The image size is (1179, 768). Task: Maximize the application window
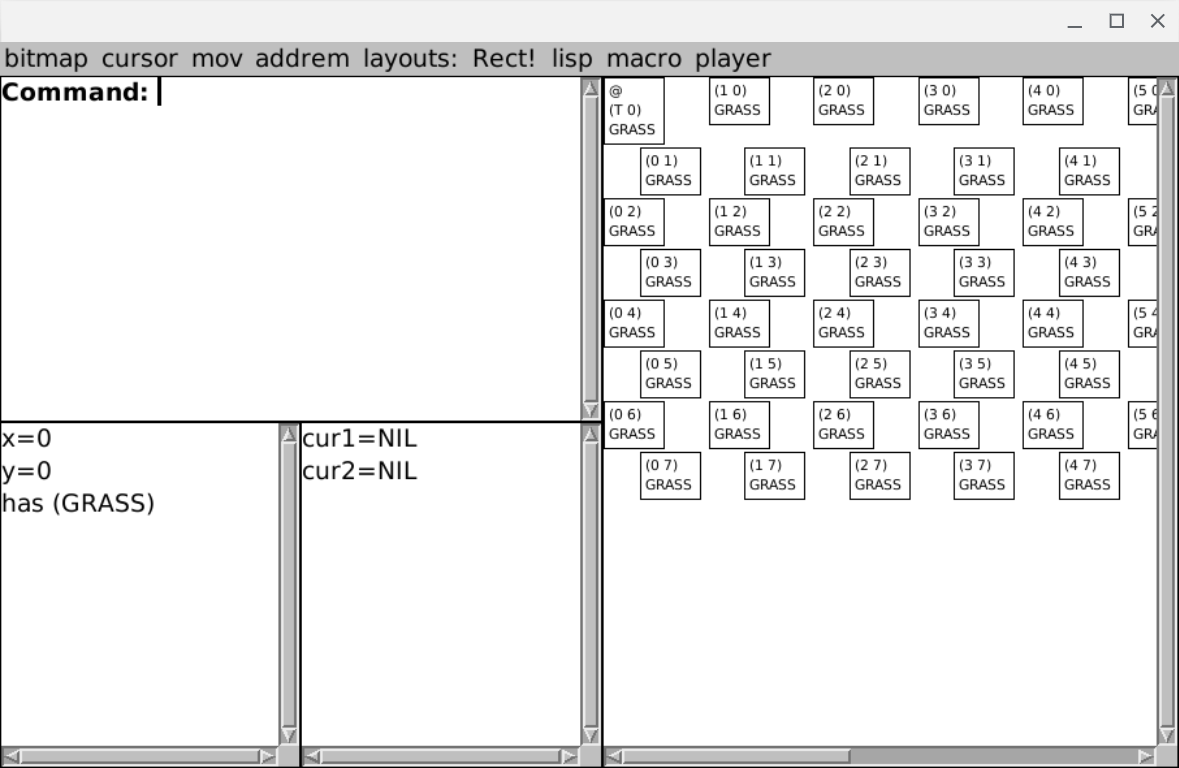coord(1117,21)
